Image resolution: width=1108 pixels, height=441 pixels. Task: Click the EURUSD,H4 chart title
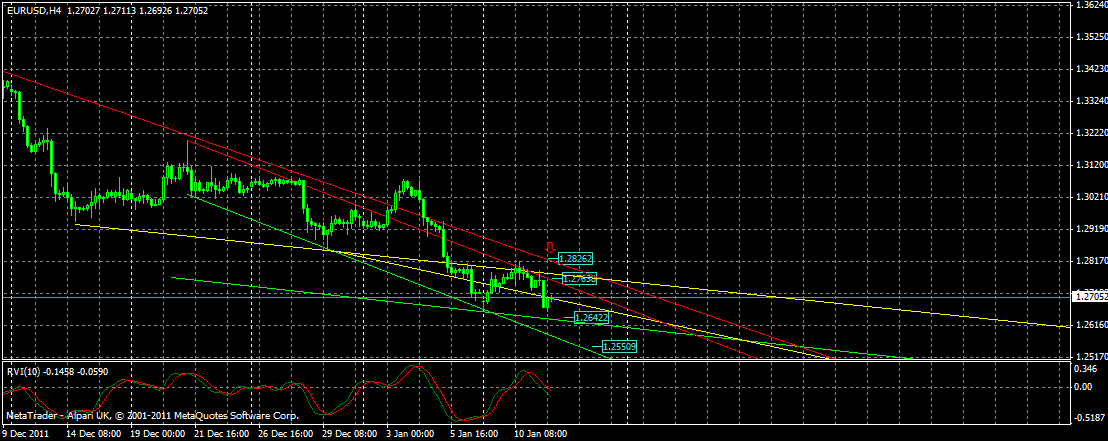tap(33, 11)
